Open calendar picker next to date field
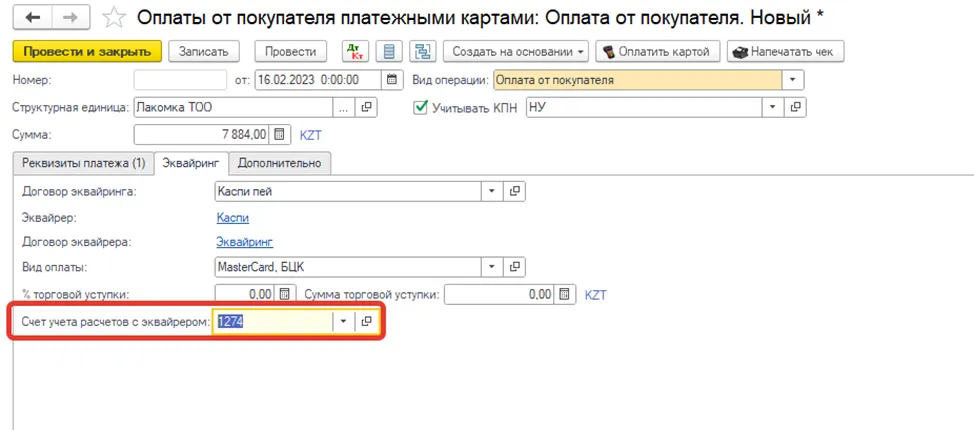This screenshot has height=430, width=974. pyautogui.click(x=391, y=80)
